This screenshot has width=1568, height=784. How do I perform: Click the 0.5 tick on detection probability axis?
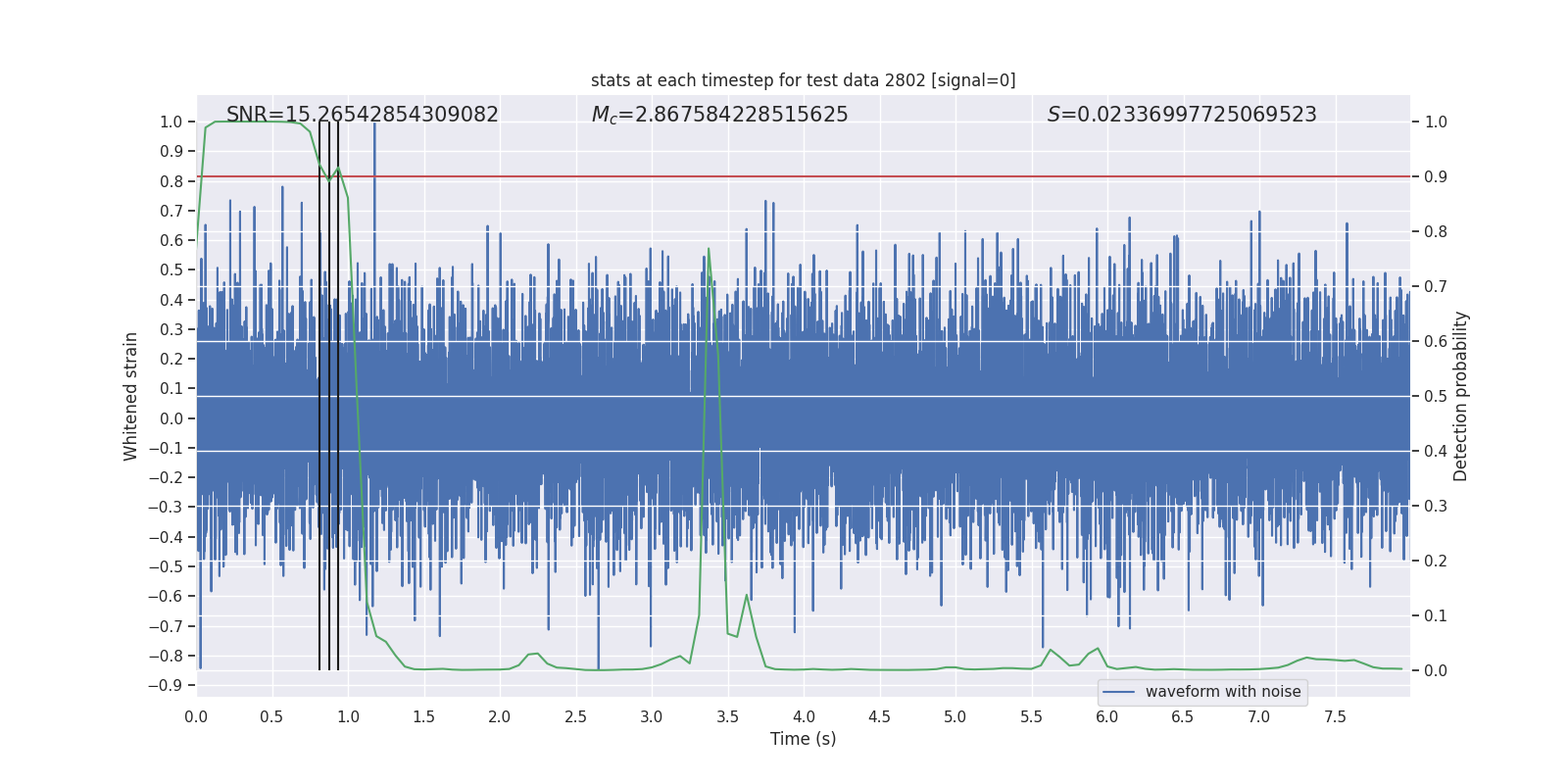(x=1436, y=397)
